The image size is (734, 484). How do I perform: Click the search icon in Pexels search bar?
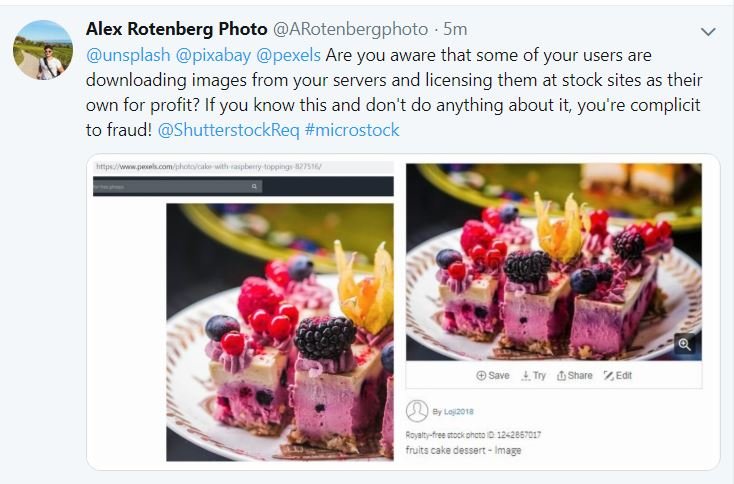coord(255,186)
